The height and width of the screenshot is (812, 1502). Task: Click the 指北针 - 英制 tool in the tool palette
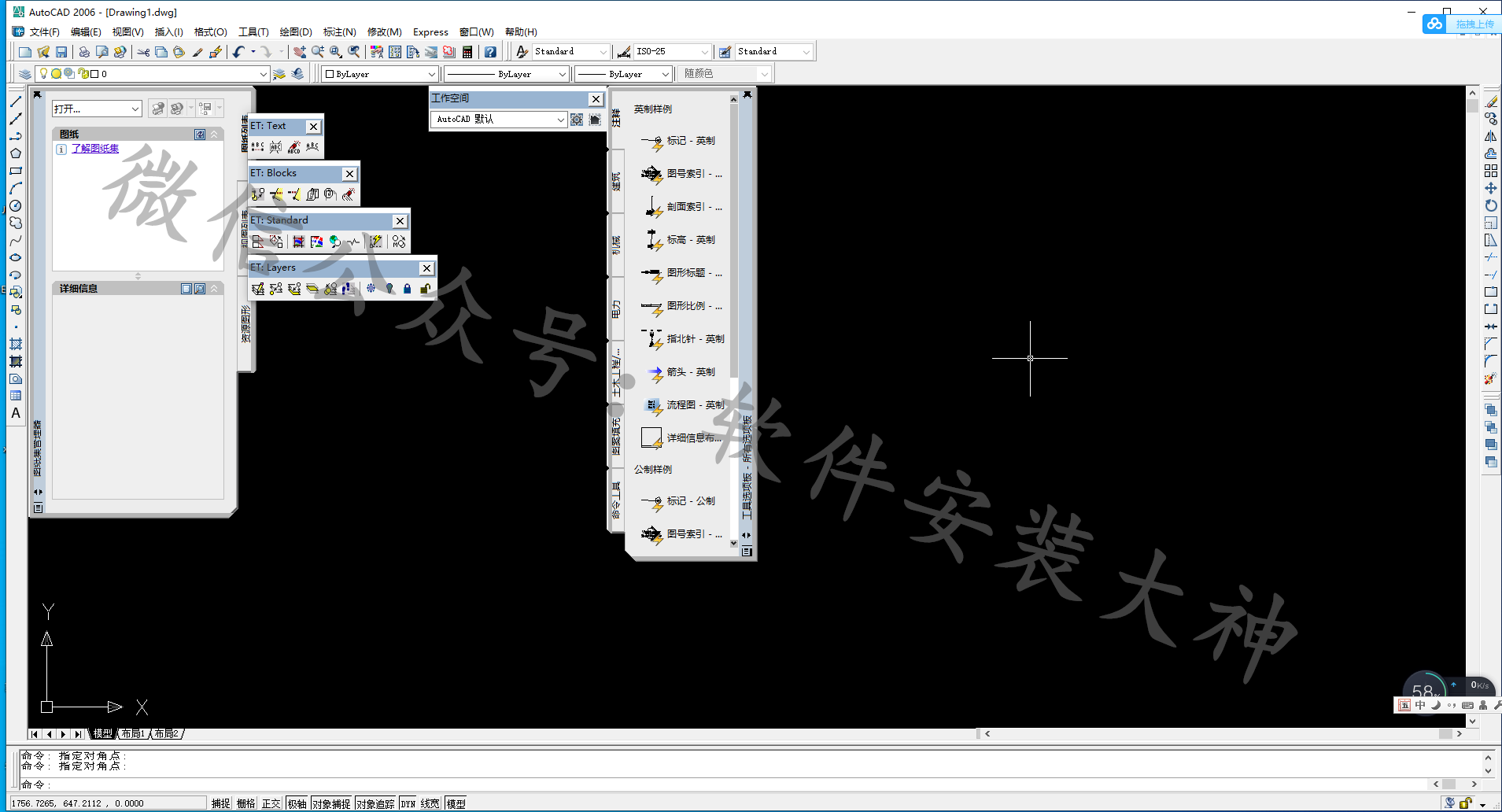[x=681, y=339]
